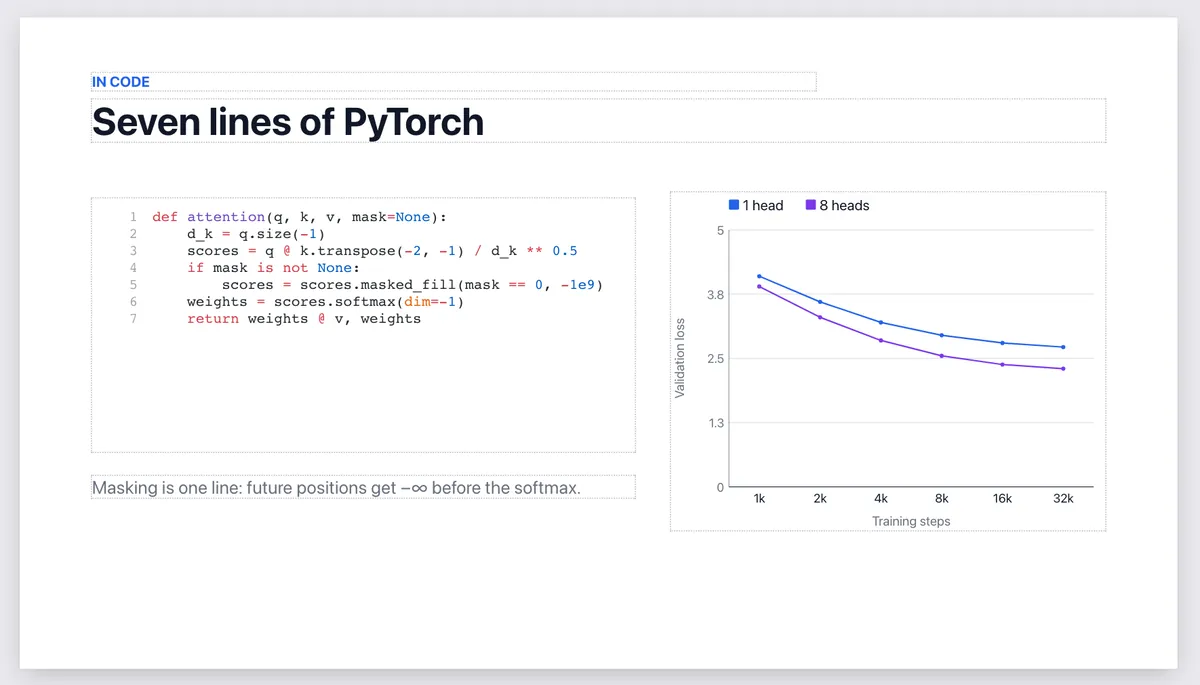Screen dimensions: 1200x685
Task: Click the '1k' x-axis tick label
Action: [759, 498]
